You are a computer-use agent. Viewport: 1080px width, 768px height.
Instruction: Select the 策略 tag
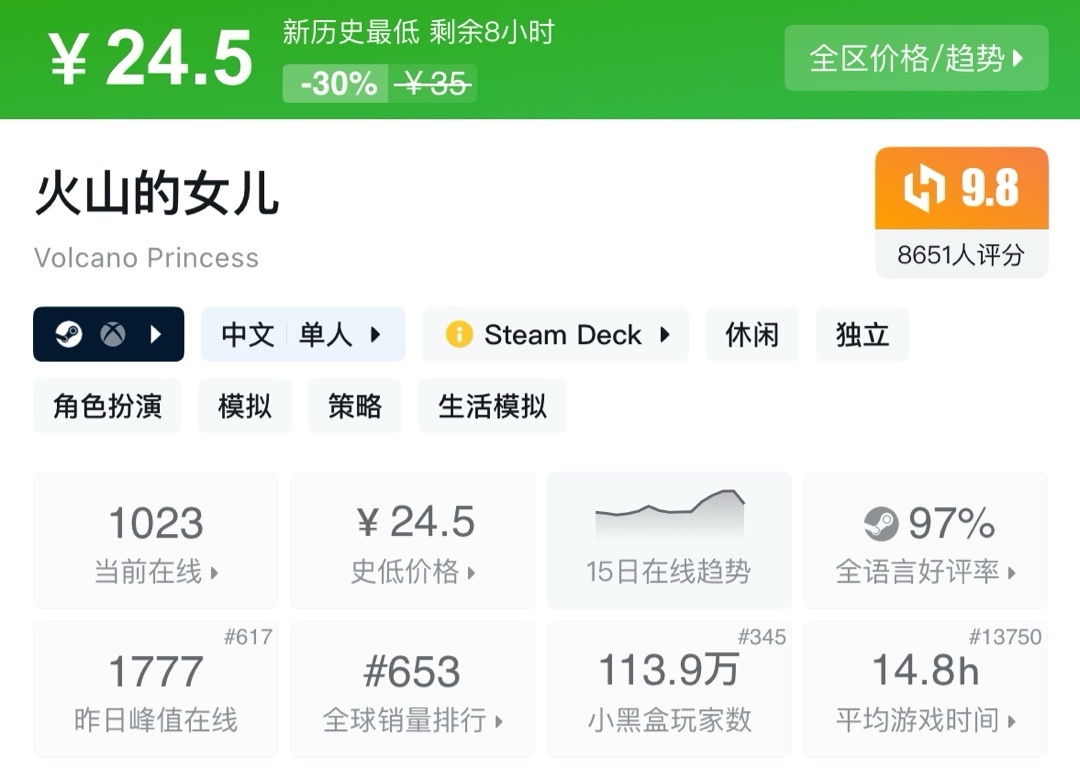click(355, 406)
